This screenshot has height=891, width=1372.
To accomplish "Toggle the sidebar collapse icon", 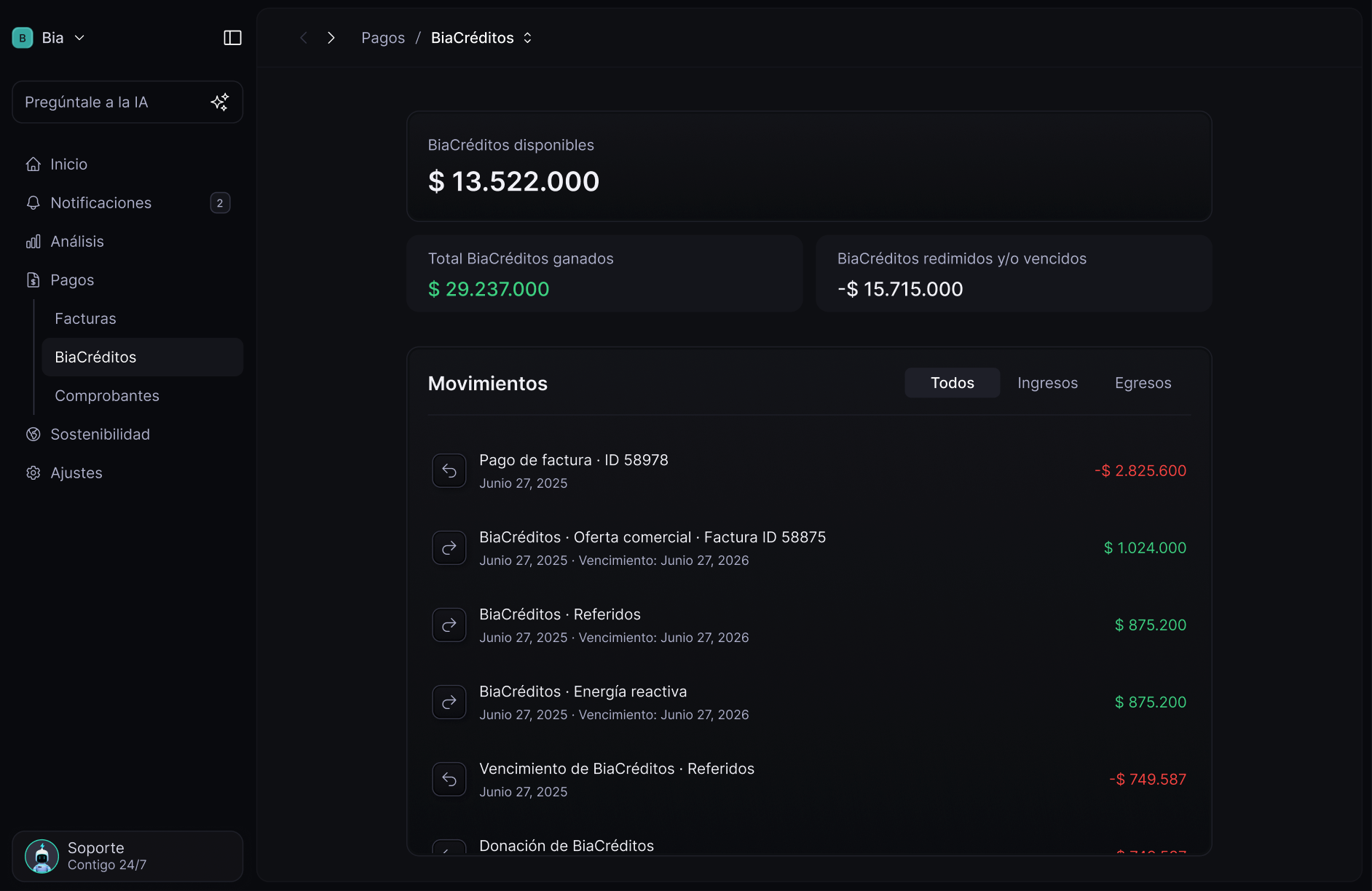I will click(232, 38).
